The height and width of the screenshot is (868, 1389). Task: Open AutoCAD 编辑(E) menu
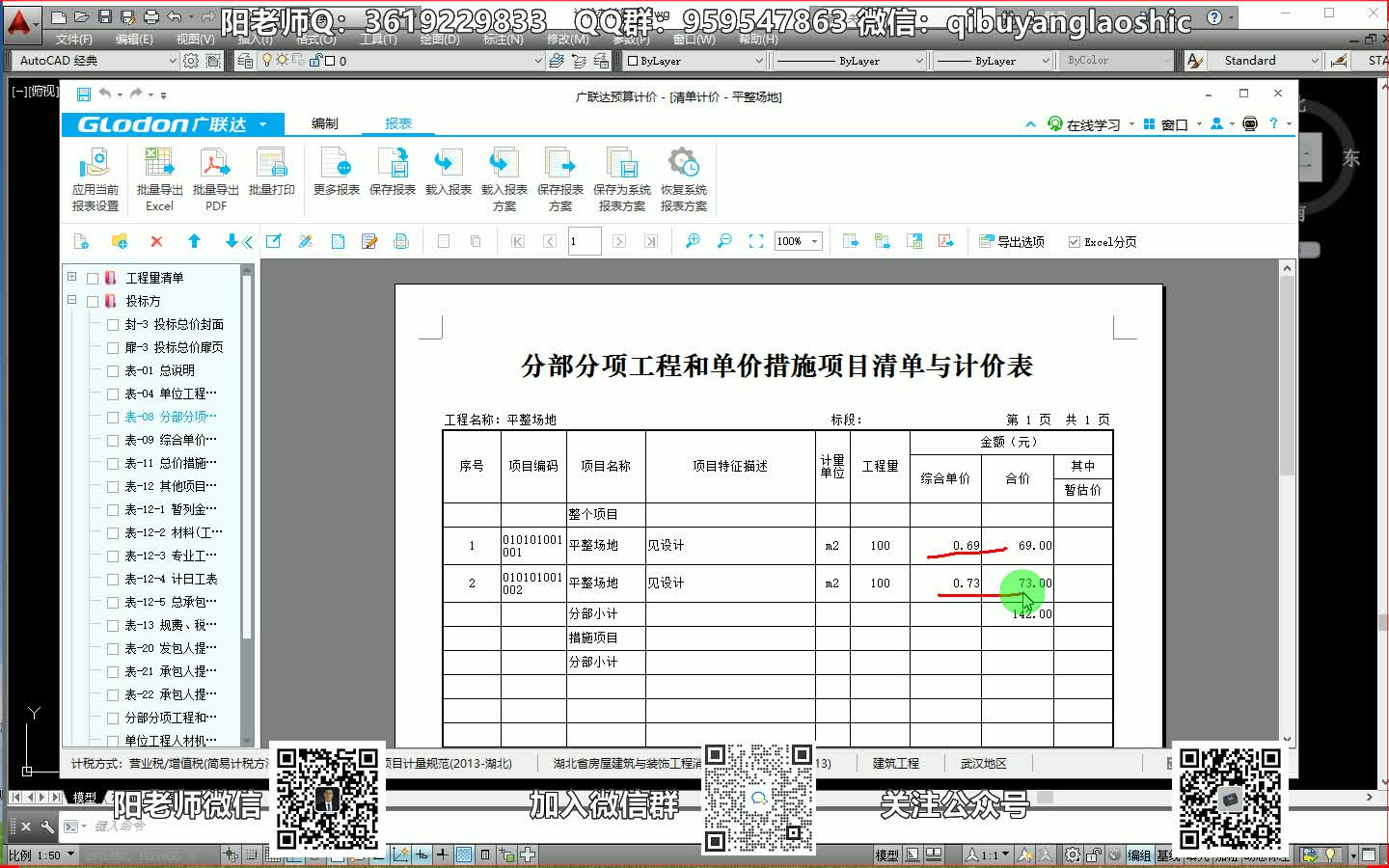pyautogui.click(x=134, y=40)
